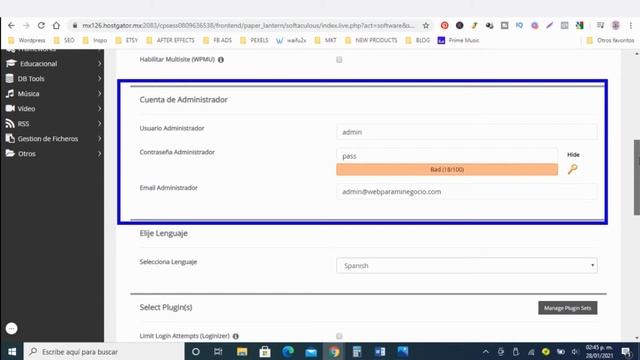Open the Chrome three-dot menu
The width and height of the screenshot is (640, 360).
[x=631, y=25]
